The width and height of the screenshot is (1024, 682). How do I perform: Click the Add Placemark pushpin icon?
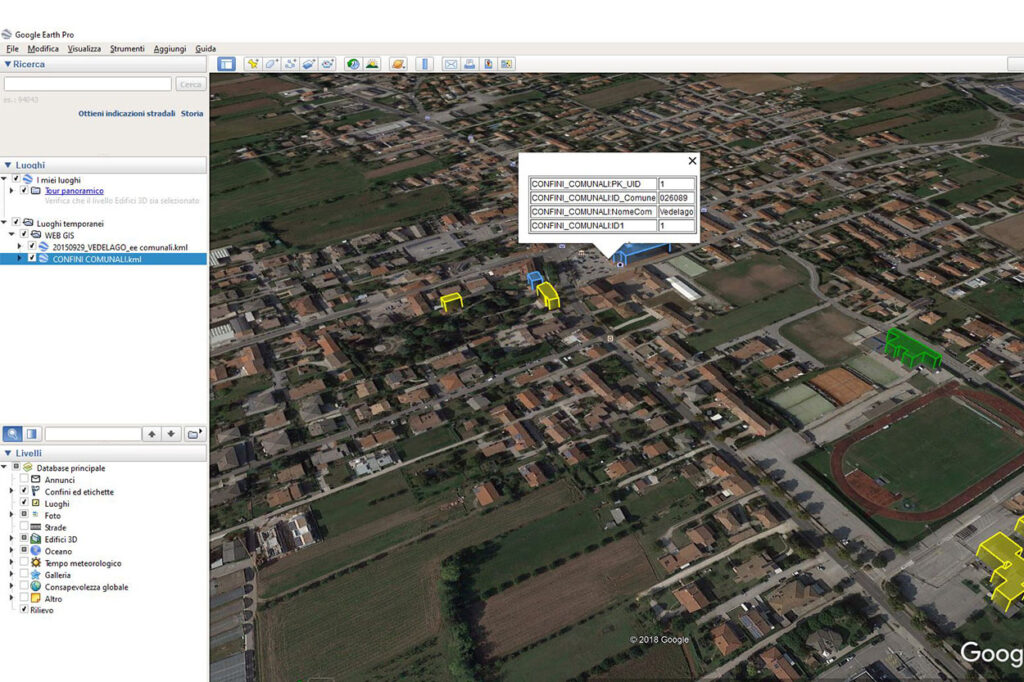coord(253,64)
